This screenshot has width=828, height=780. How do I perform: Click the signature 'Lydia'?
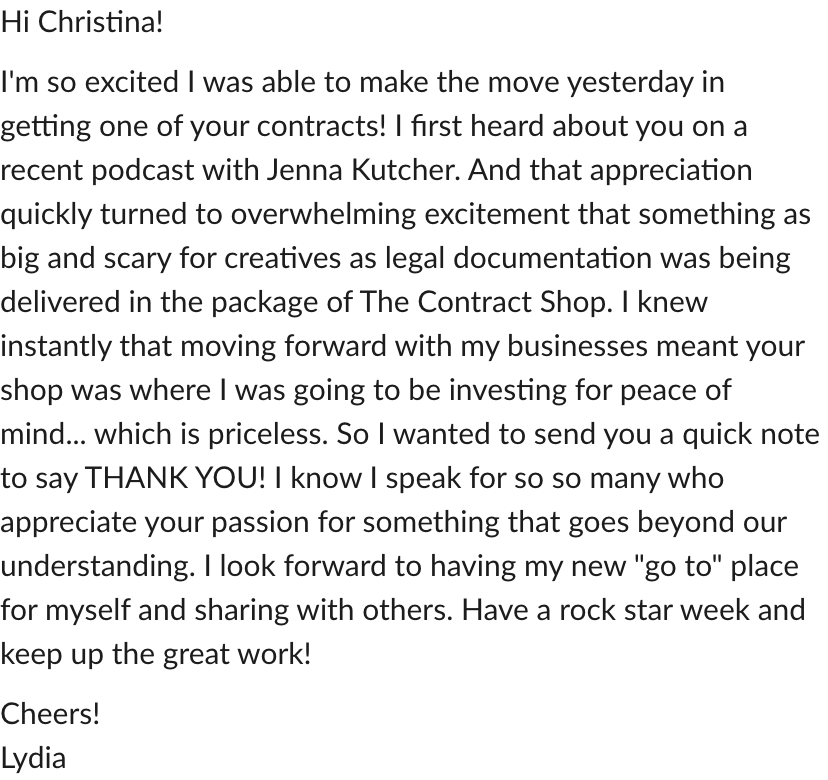tap(33, 759)
